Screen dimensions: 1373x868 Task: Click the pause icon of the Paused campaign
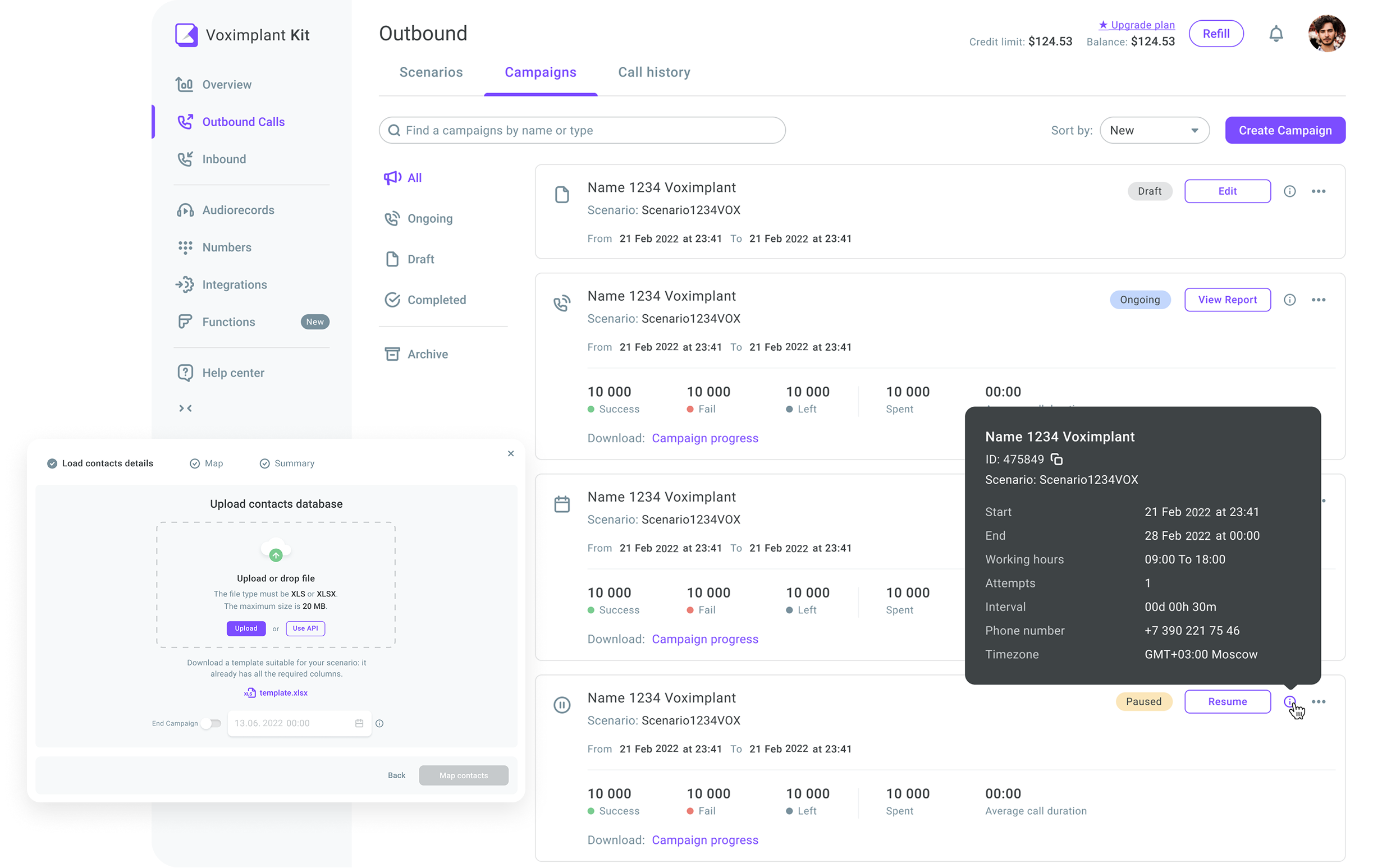[562, 705]
